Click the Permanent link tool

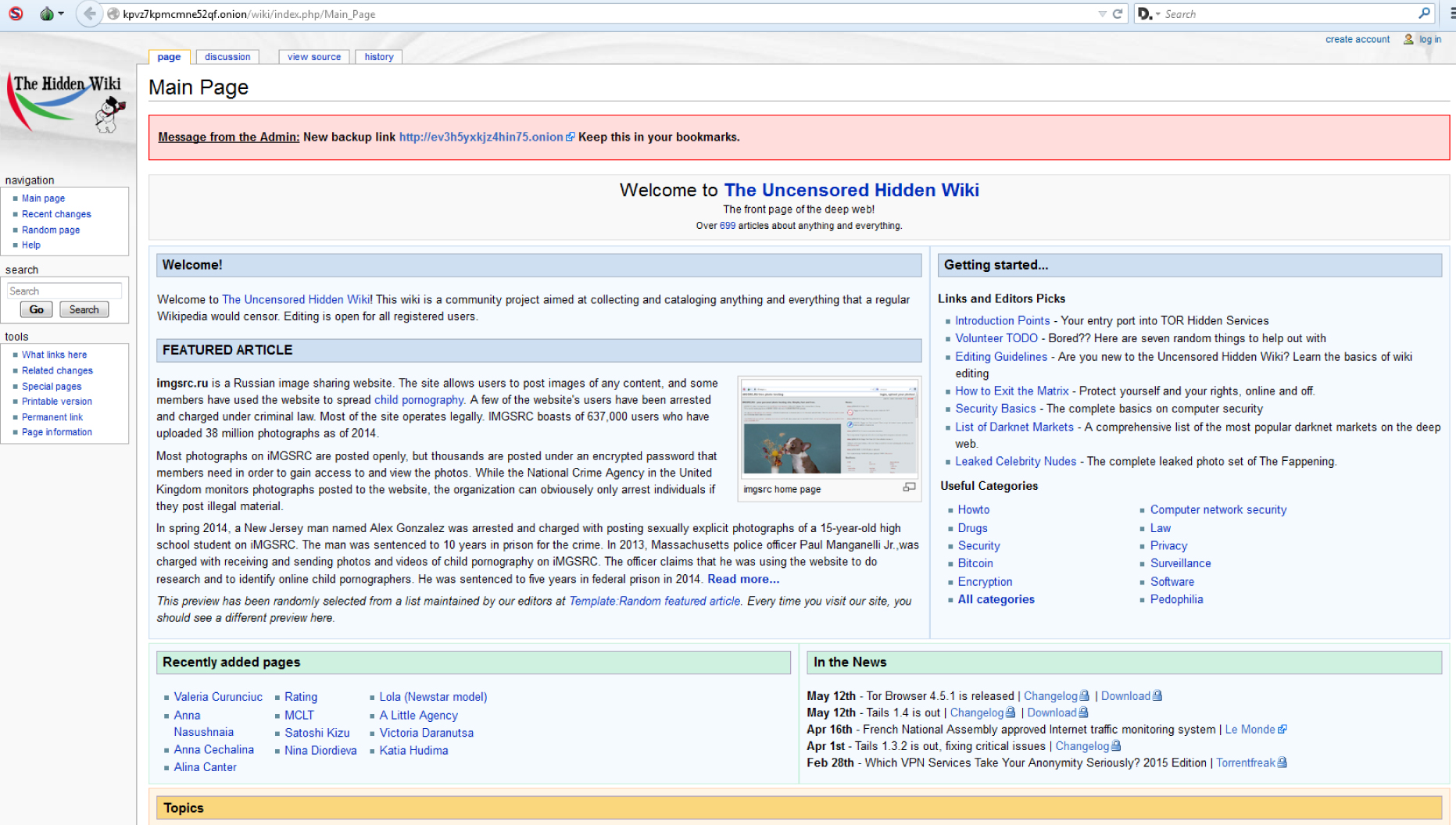(52, 417)
